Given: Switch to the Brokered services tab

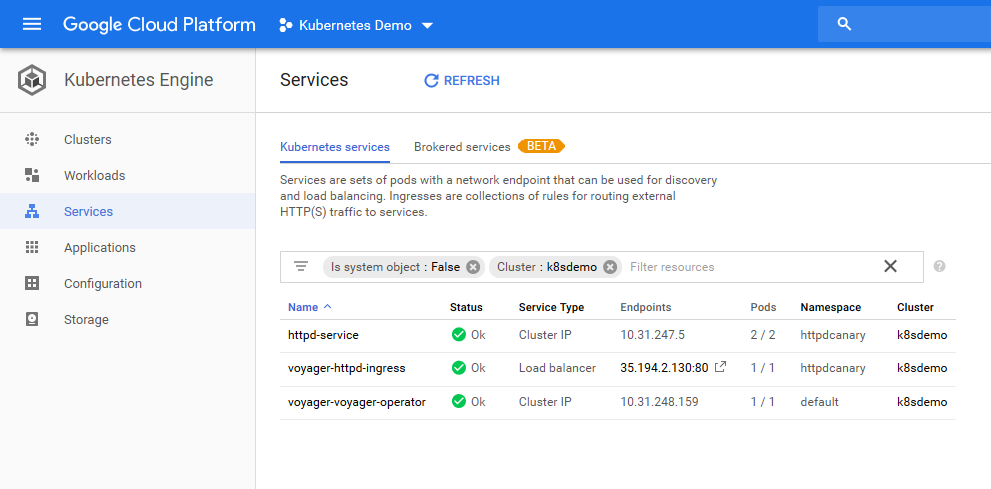Looking at the screenshot, I should 462,147.
